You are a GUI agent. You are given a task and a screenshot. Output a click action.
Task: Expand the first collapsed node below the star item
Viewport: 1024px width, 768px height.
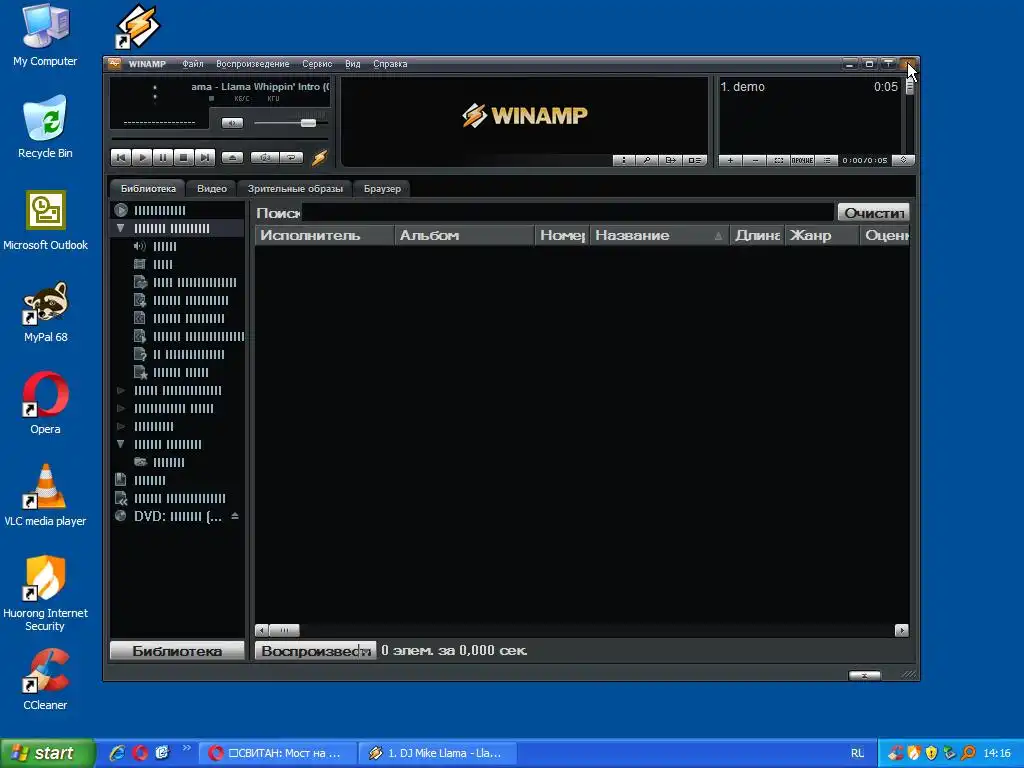click(x=121, y=391)
